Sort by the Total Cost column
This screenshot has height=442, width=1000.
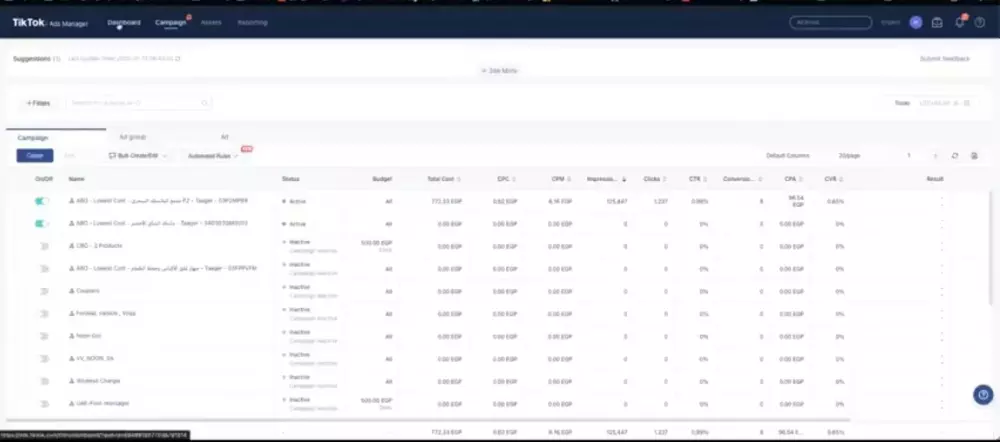point(459,179)
